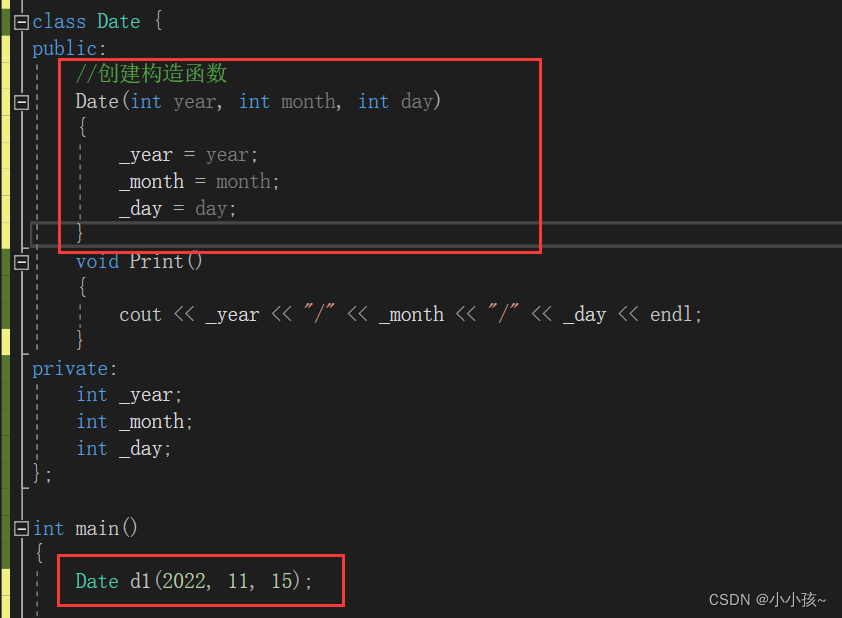This screenshot has width=842, height=618.
Task: Click 'cout' in the Print body
Action: 140,315
